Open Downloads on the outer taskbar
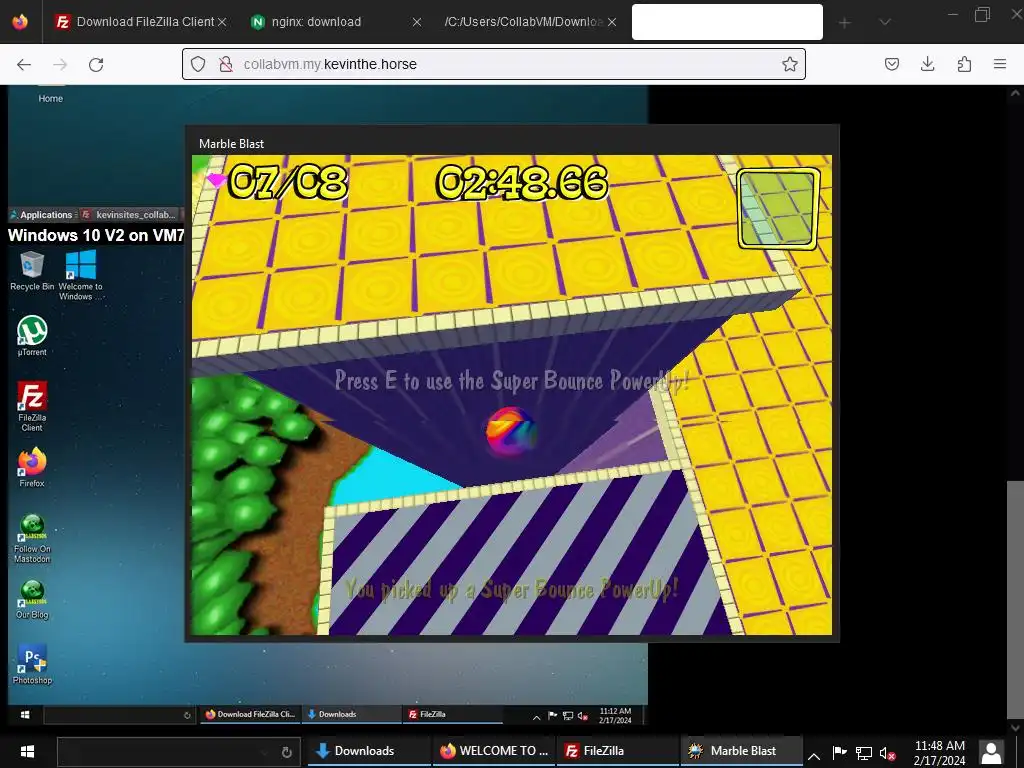 [x=368, y=751]
